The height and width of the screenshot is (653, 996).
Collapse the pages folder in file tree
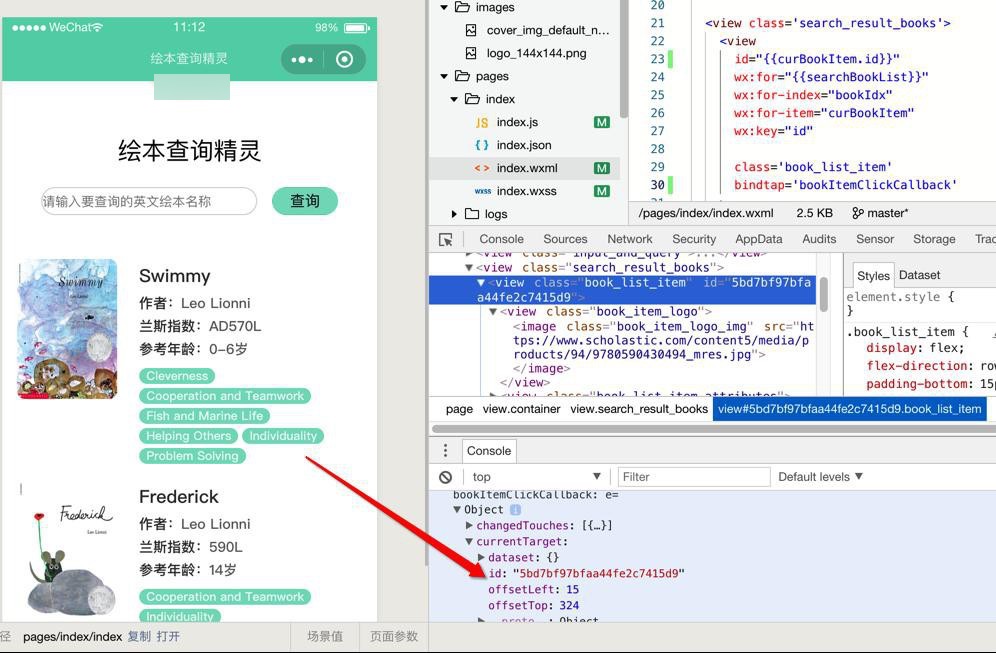[444, 76]
